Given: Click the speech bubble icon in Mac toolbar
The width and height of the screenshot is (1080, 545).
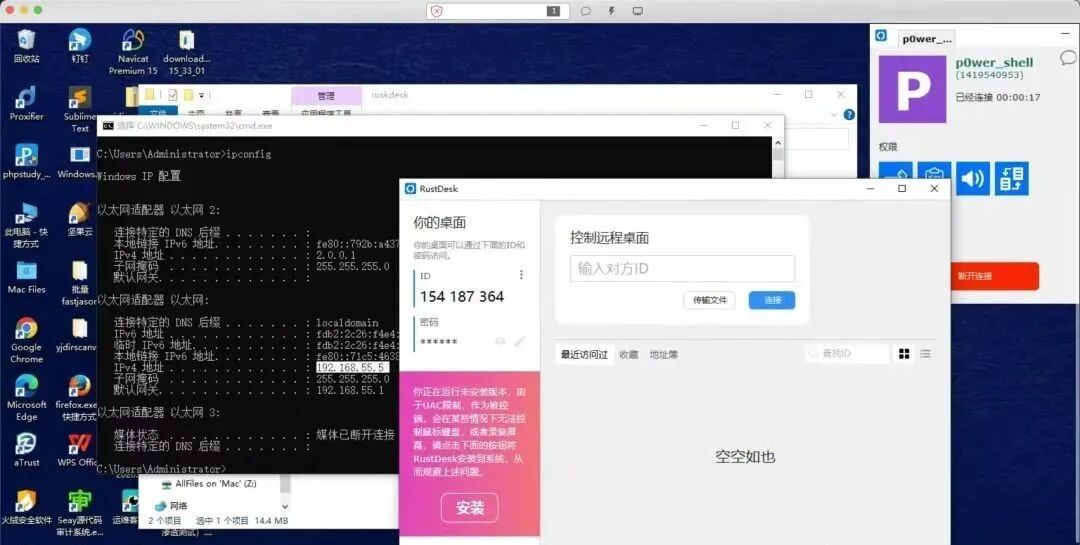Looking at the screenshot, I should point(585,11).
